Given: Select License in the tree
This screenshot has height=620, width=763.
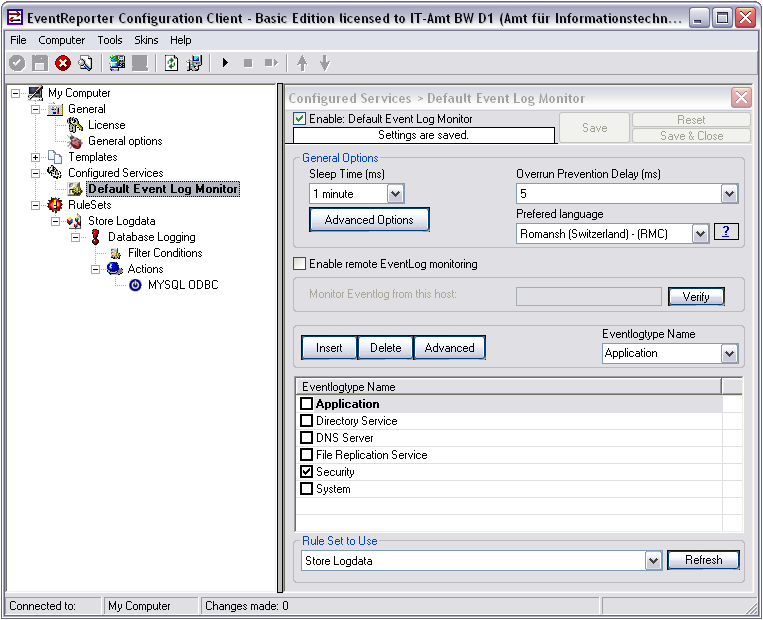Looking at the screenshot, I should (107, 125).
